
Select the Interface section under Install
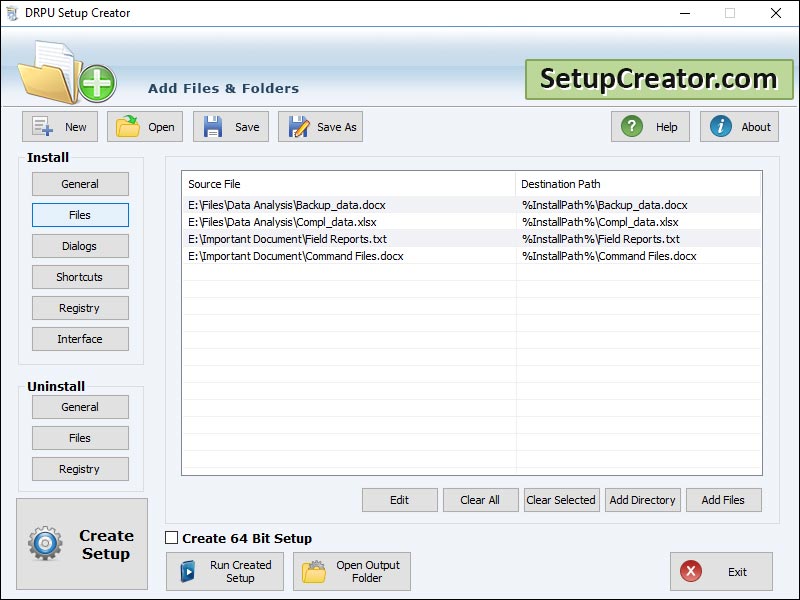click(80, 339)
